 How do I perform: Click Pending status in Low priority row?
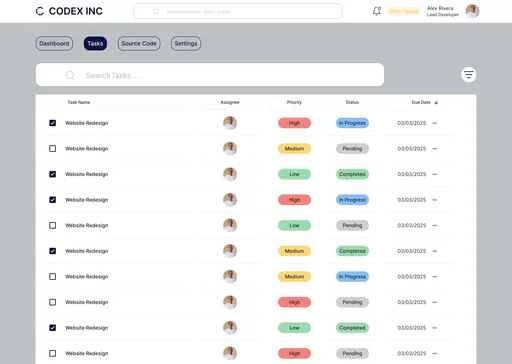[352, 225]
